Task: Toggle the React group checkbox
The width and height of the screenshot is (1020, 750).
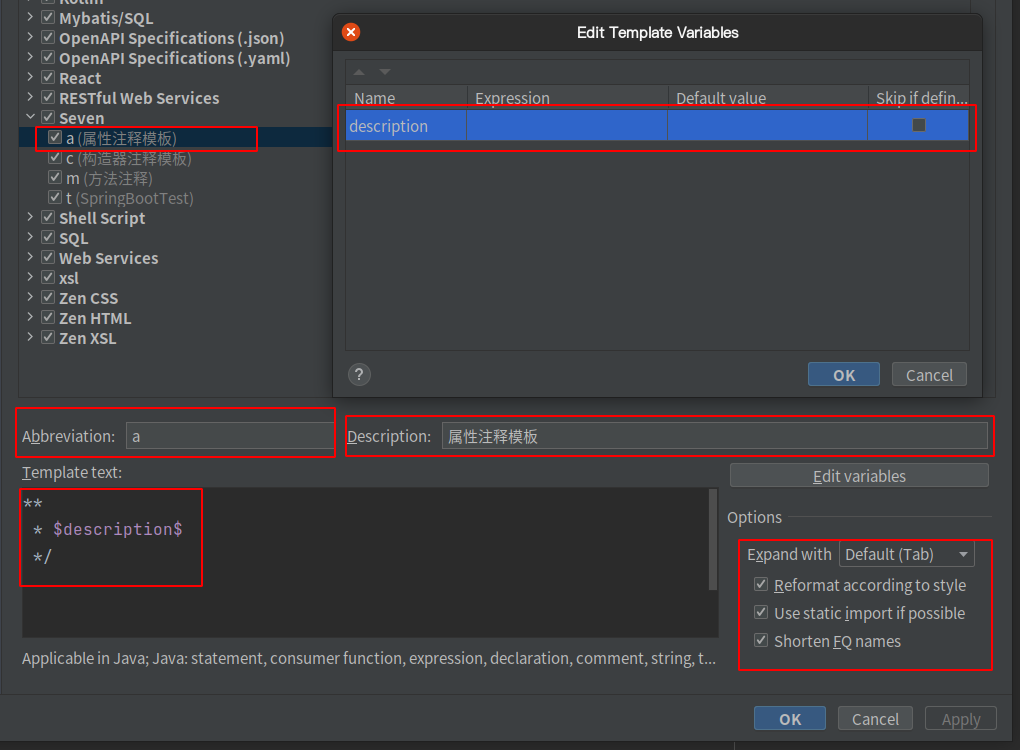Action: pyautogui.click(x=48, y=78)
